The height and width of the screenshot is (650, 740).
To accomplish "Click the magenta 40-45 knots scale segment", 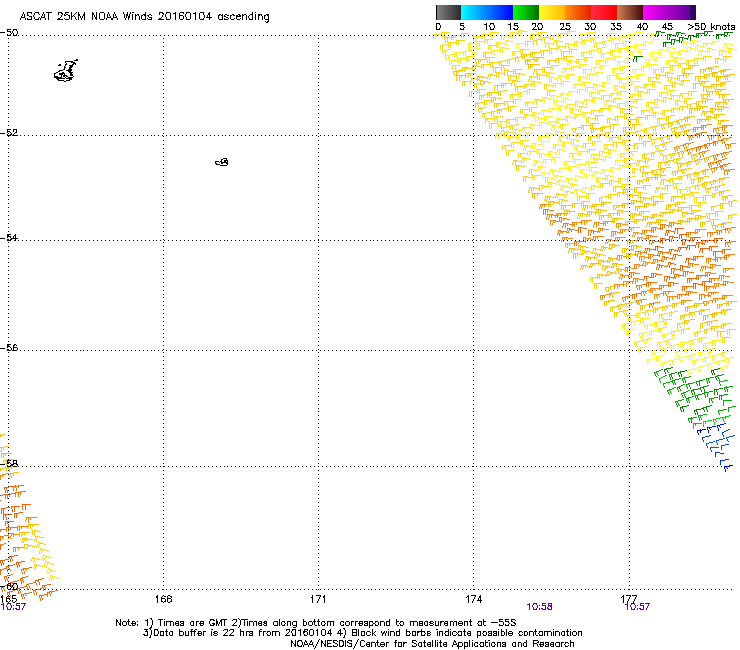I will tap(656, 12).
